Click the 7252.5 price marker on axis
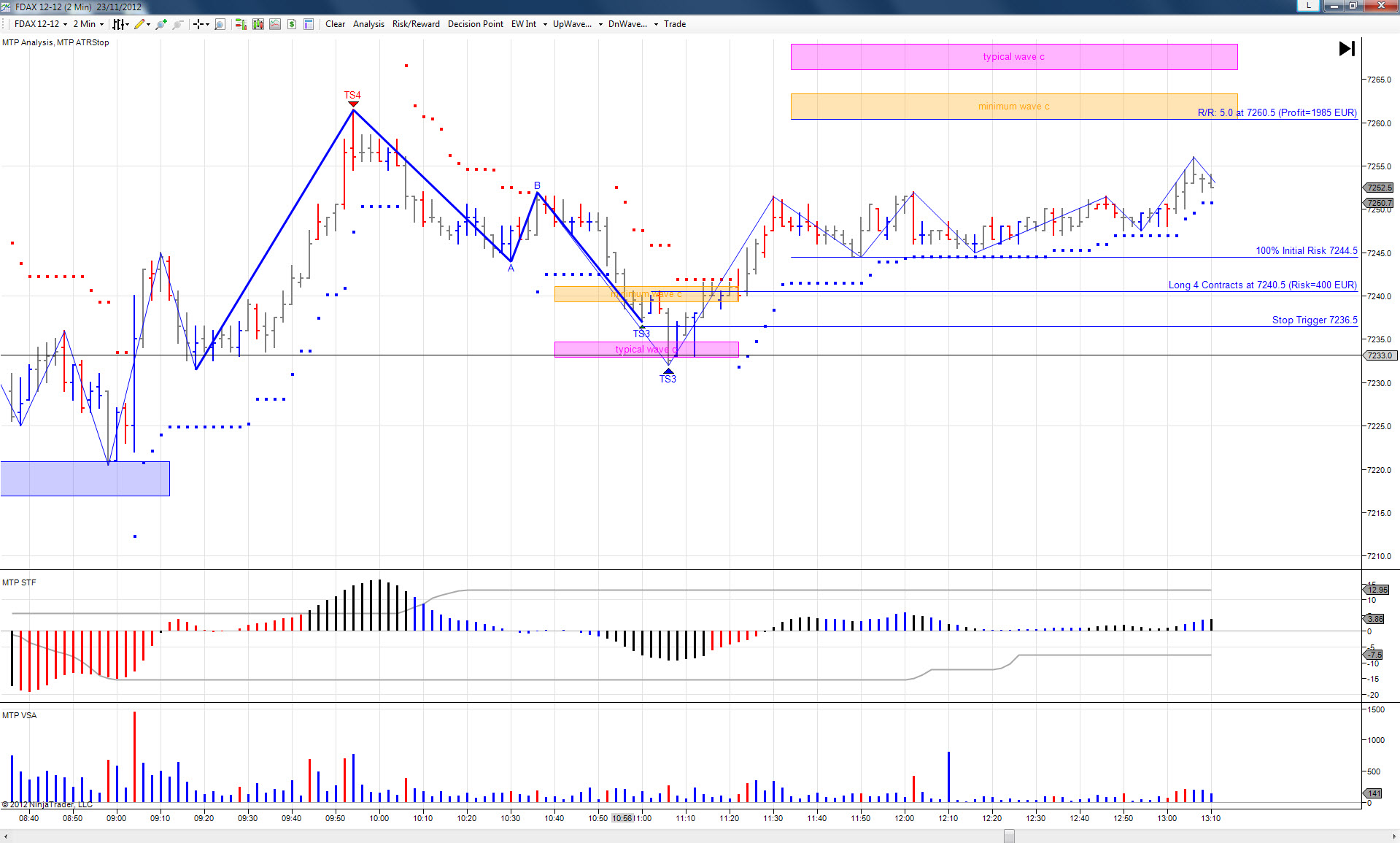Image resolution: width=1400 pixels, height=843 pixels. click(1378, 188)
